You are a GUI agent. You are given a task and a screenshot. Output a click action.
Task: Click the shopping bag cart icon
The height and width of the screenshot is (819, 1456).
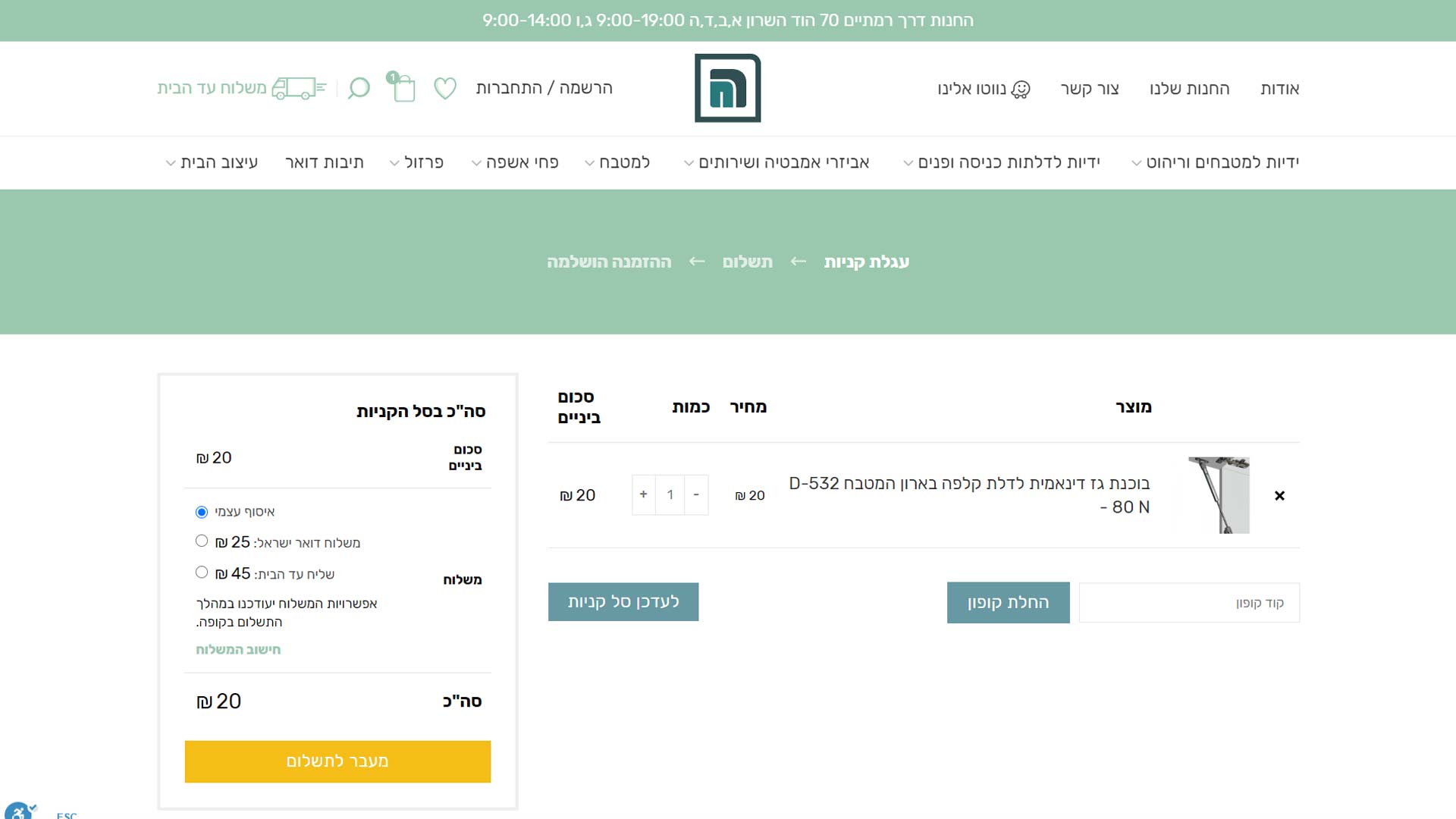coord(403,88)
